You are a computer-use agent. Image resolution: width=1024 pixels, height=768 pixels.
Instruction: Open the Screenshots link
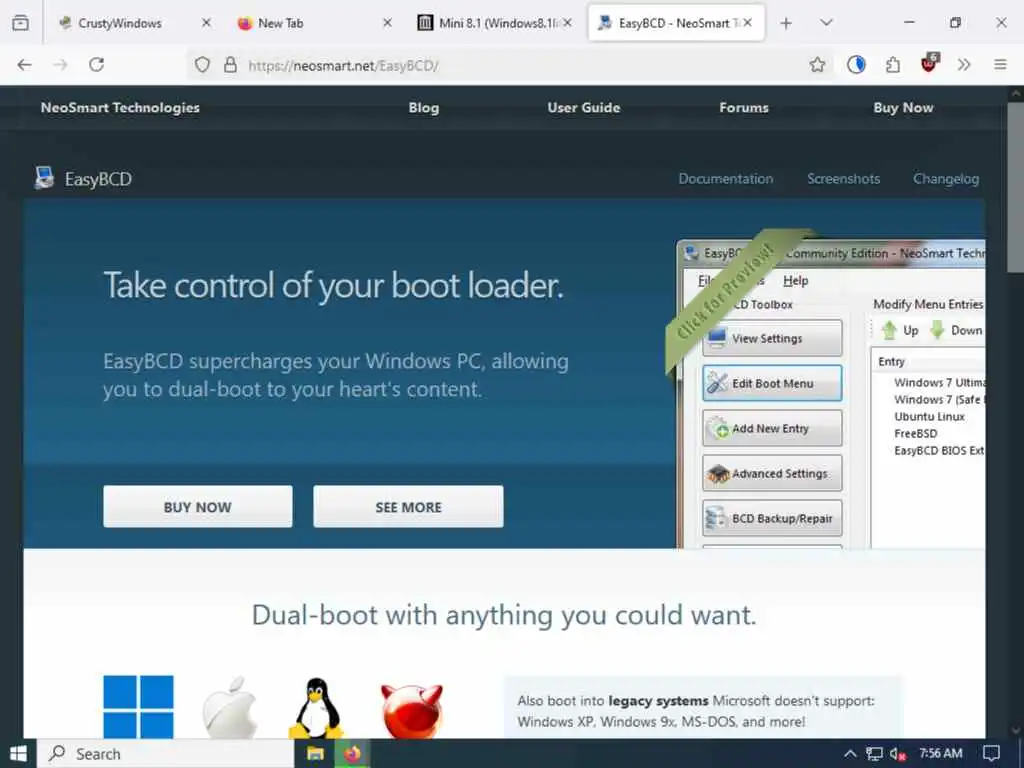tap(843, 178)
